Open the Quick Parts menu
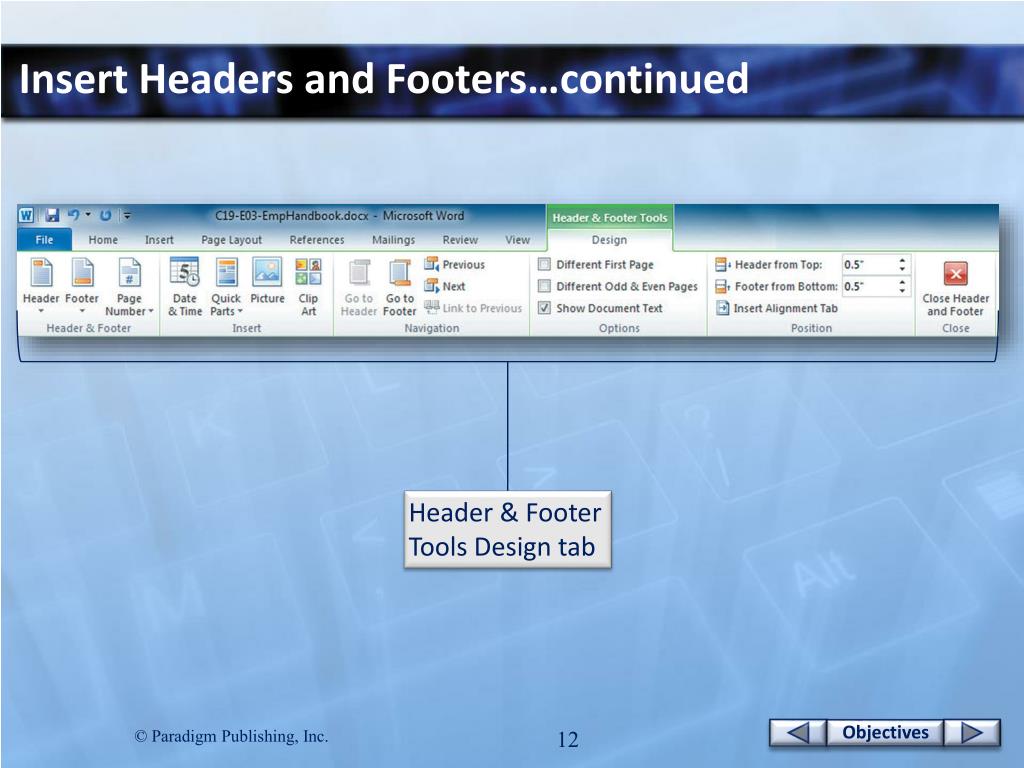Screen dimensions: 1024x768 click(x=226, y=287)
